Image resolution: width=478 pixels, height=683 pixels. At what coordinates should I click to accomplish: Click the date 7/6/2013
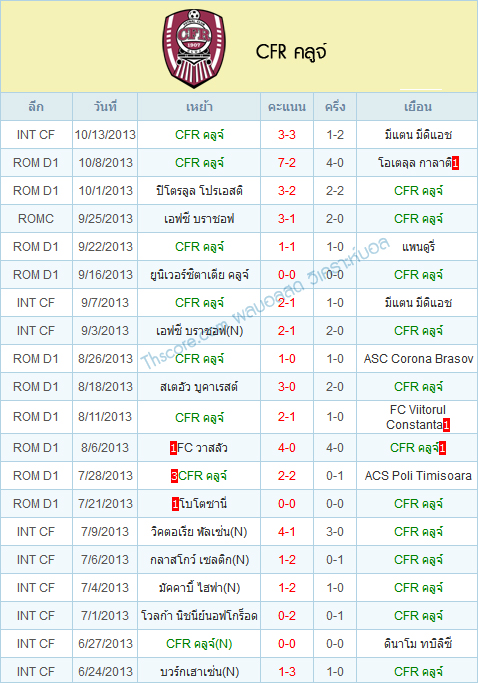(x=105, y=560)
